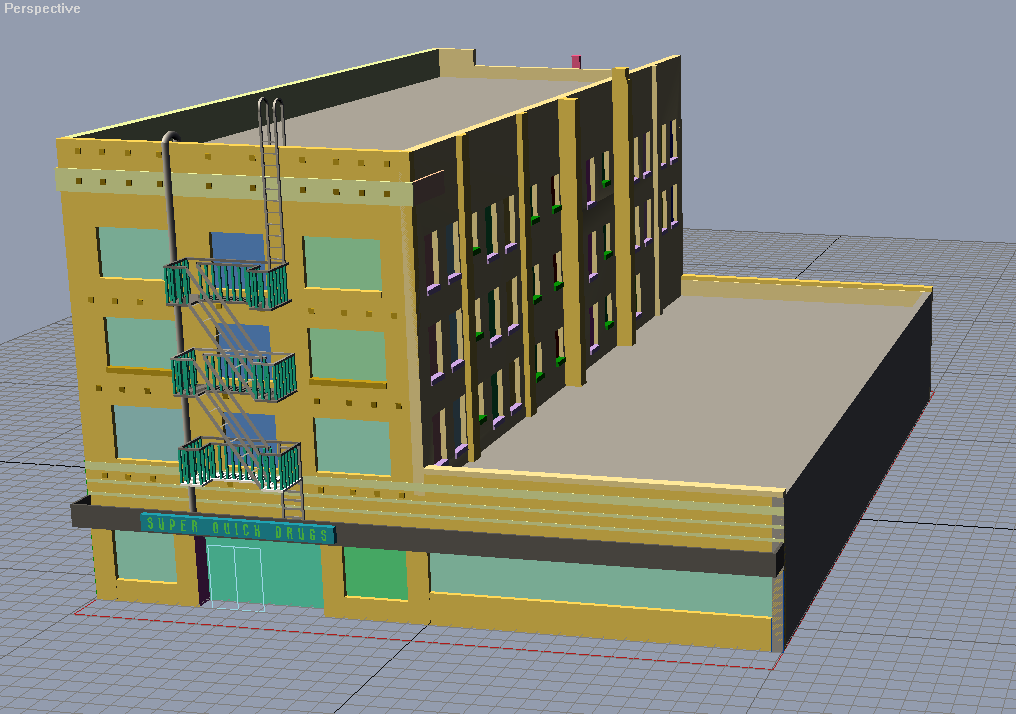
Task: Select the small left storefront window
Action: point(146,557)
